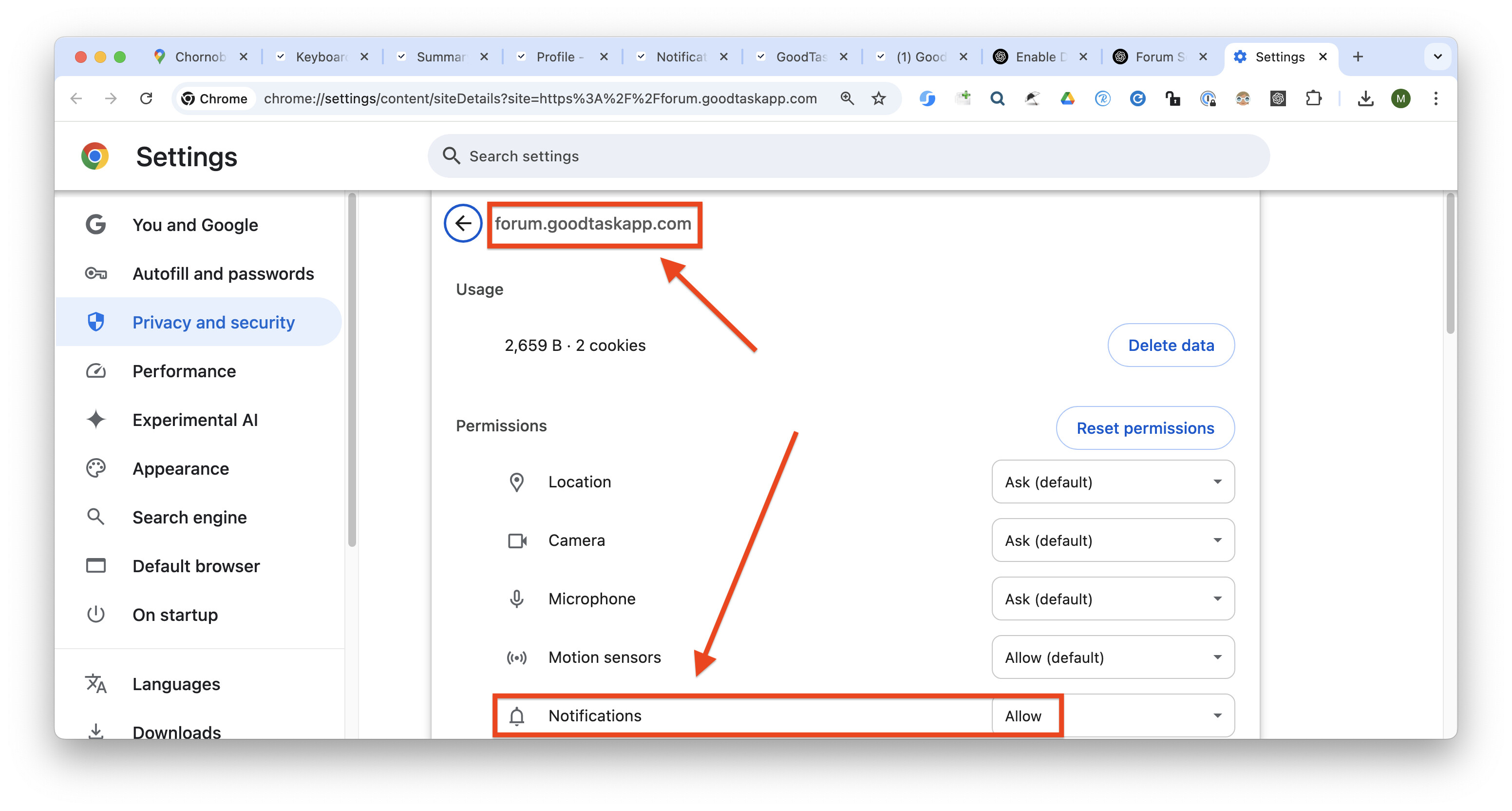1512x811 pixels.
Task: Click the Chrome logo beside Settings
Action: pyautogui.click(x=95, y=156)
